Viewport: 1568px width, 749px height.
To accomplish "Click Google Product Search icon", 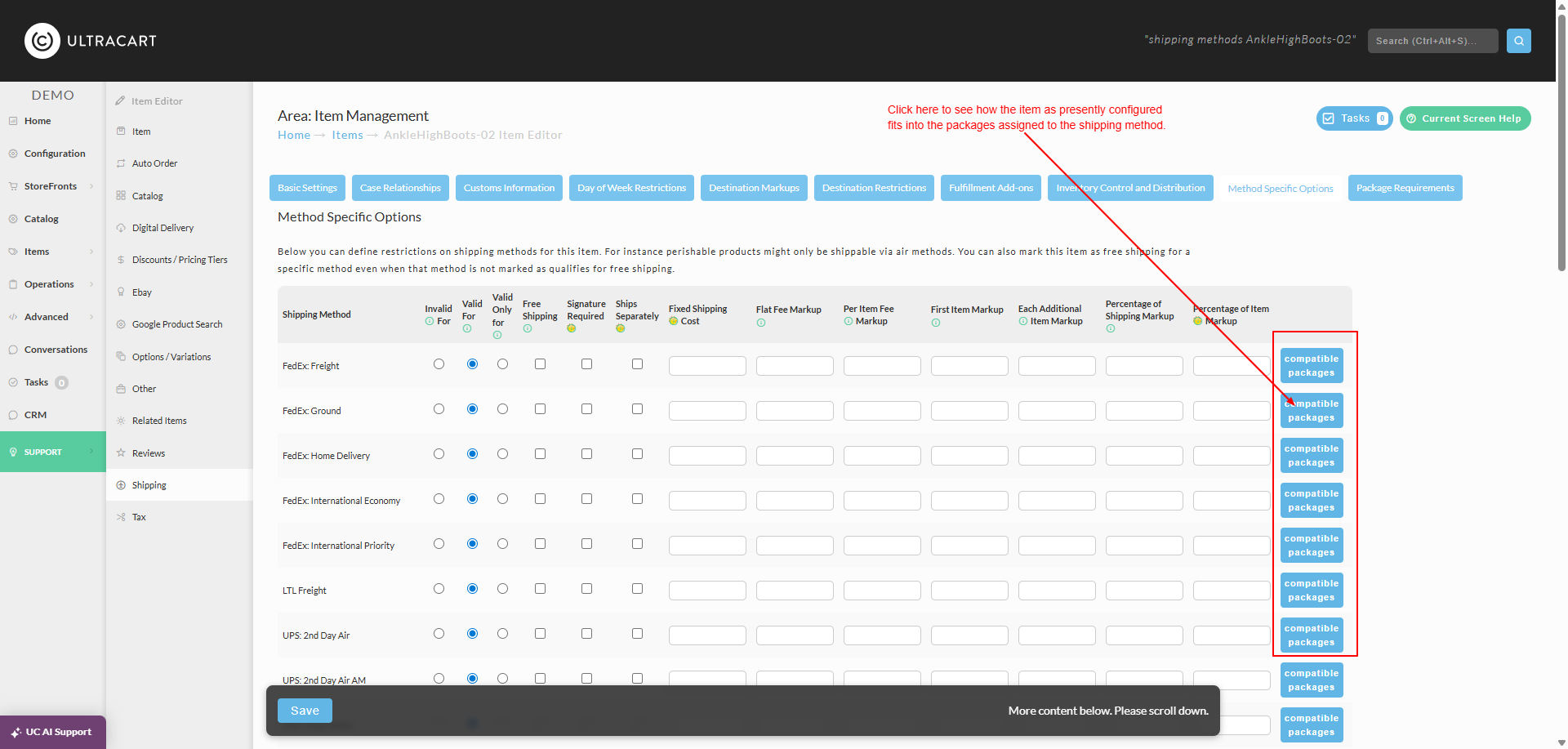I will pos(121,324).
